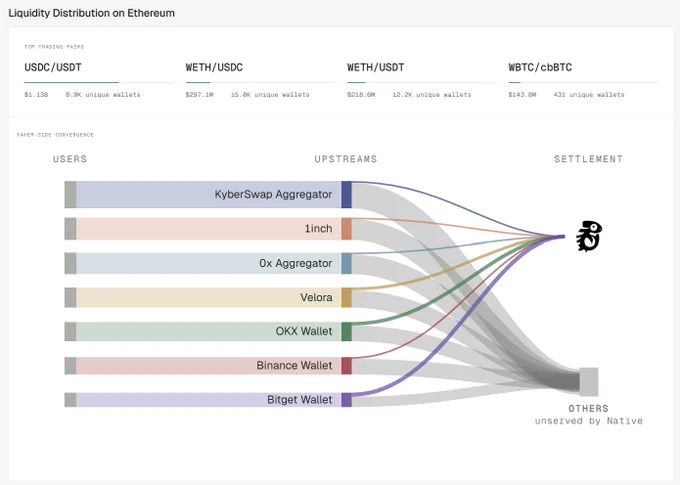680x485 pixels.
Task: Click the "UPSTREAMS" column header
Action: [x=346, y=159]
